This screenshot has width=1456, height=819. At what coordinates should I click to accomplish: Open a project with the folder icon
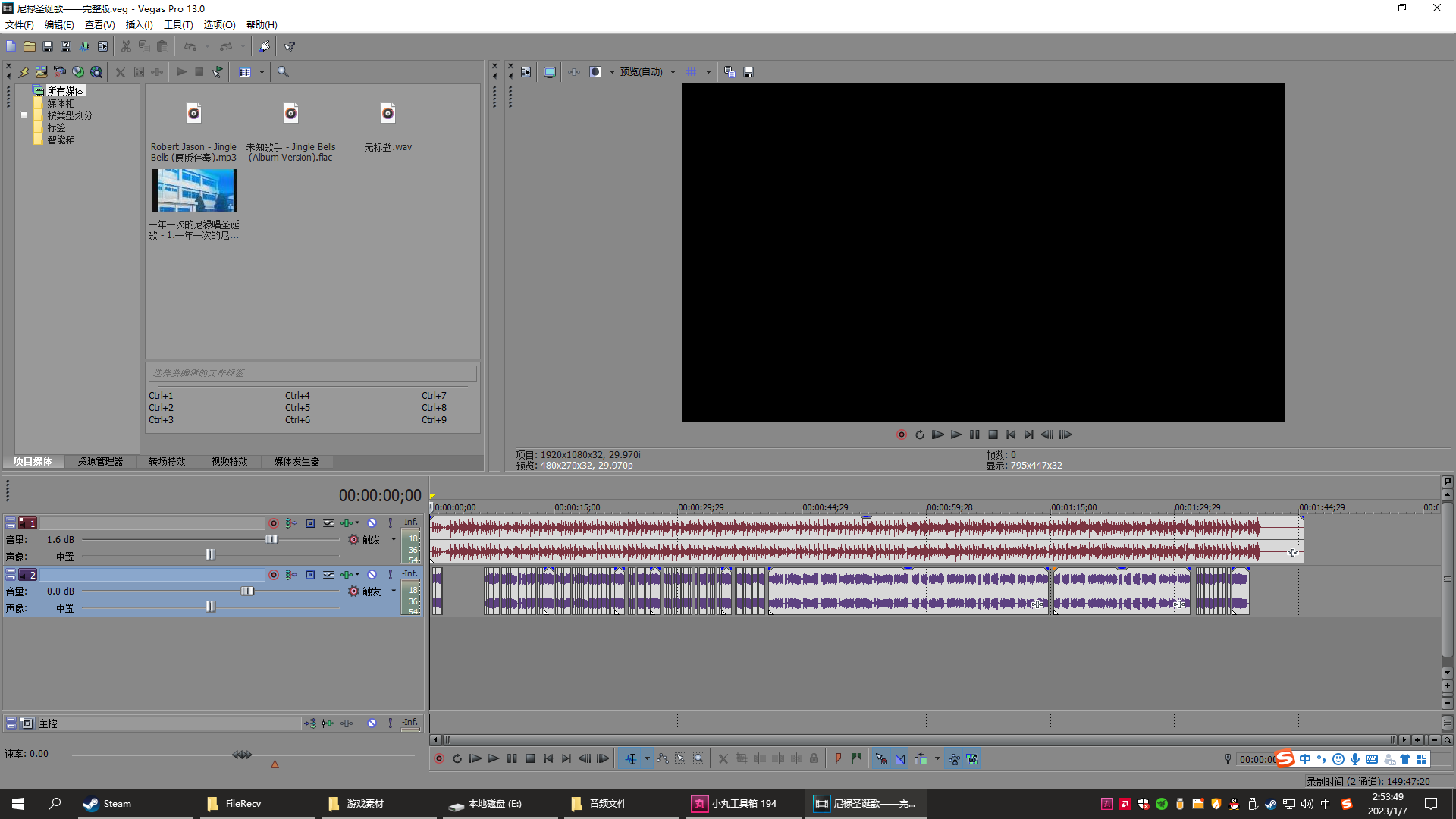pos(30,46)
